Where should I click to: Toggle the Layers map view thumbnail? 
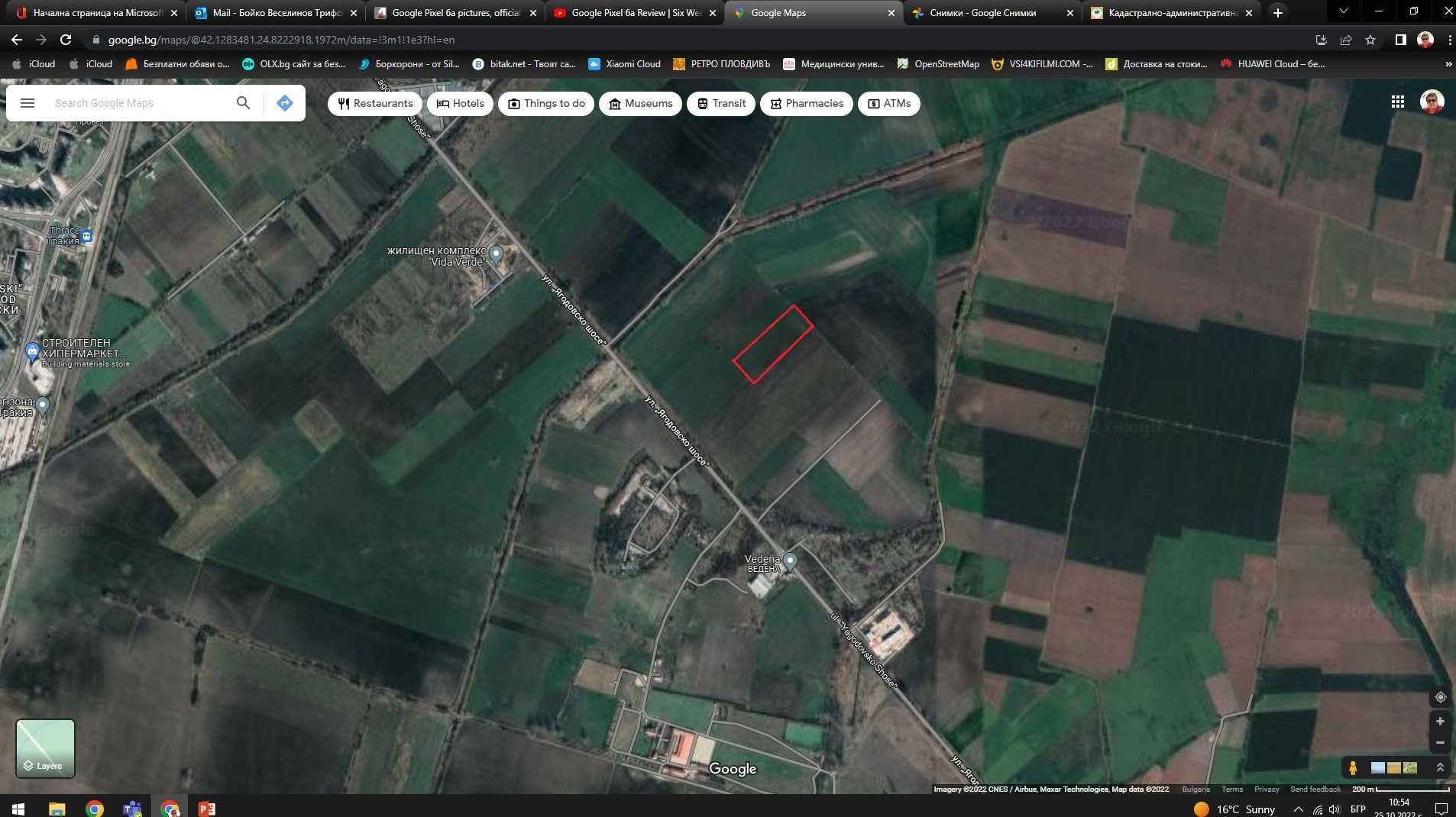coord(46,748)
